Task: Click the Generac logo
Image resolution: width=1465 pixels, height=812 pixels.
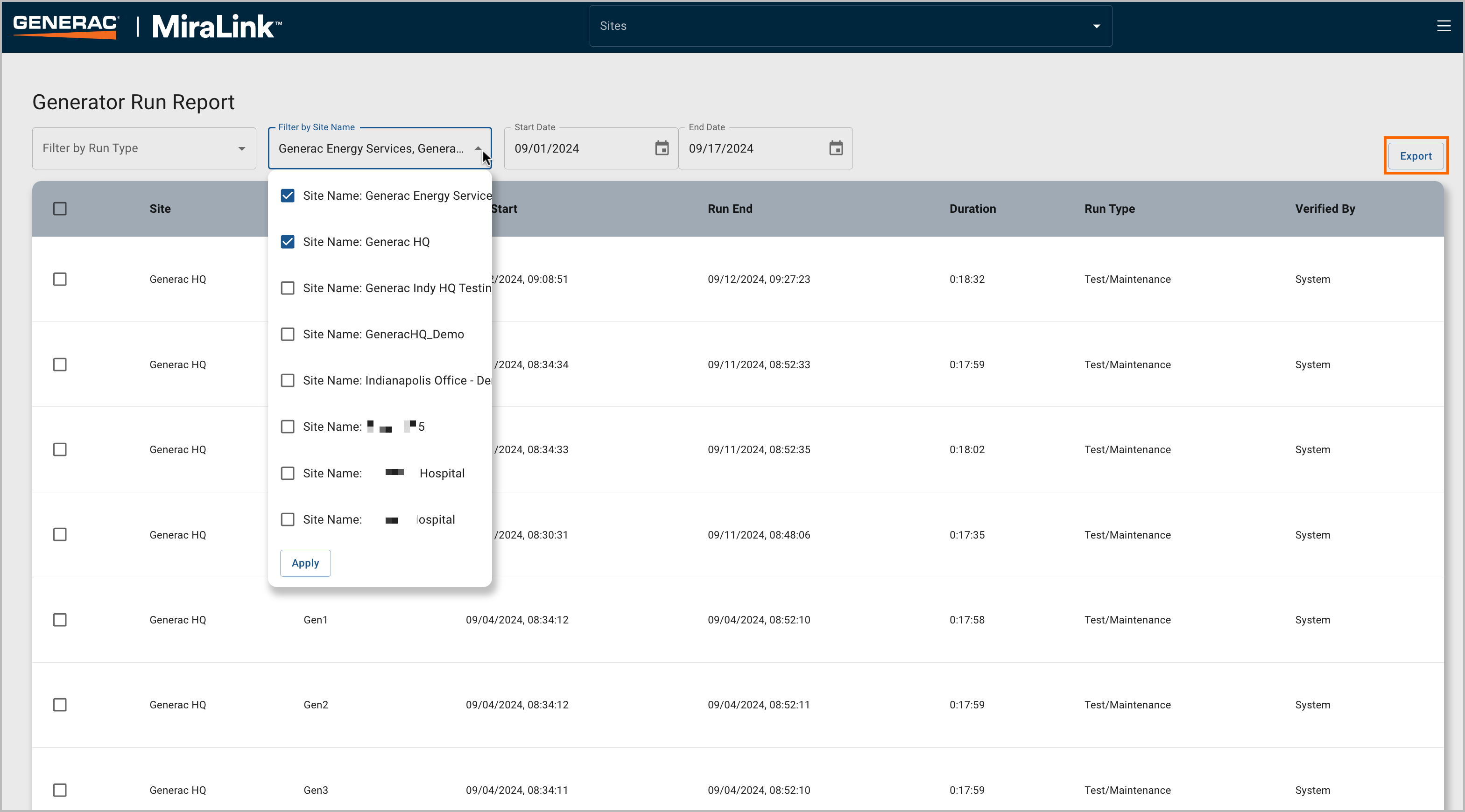Action: click(x=66, y=26)
